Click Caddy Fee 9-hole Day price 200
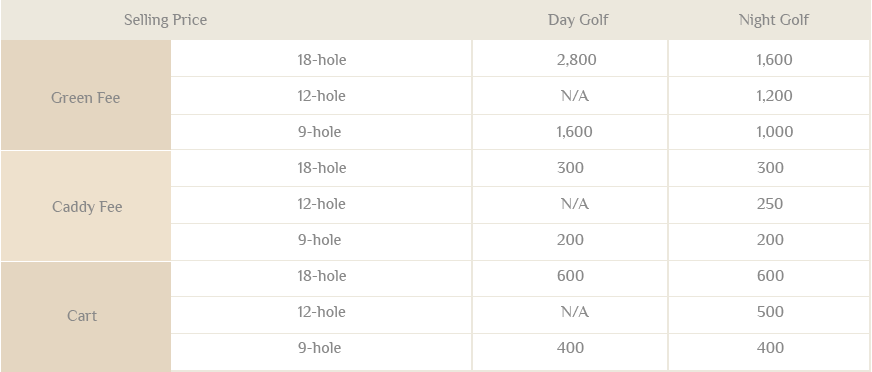This screenshot has height=372, width=872. 570,240
